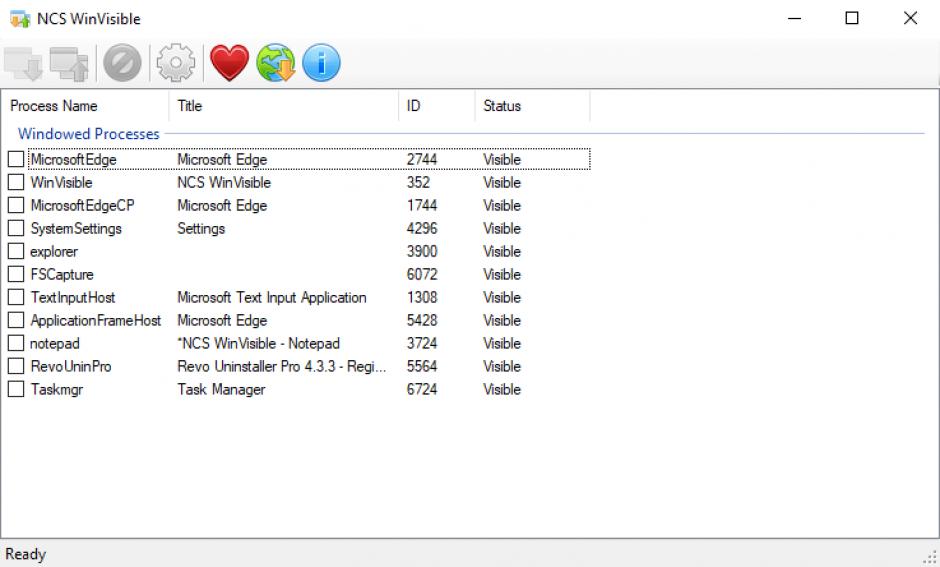Click the globe download update icon
Screen dimensions: 940x567
(x=276, y=62)
